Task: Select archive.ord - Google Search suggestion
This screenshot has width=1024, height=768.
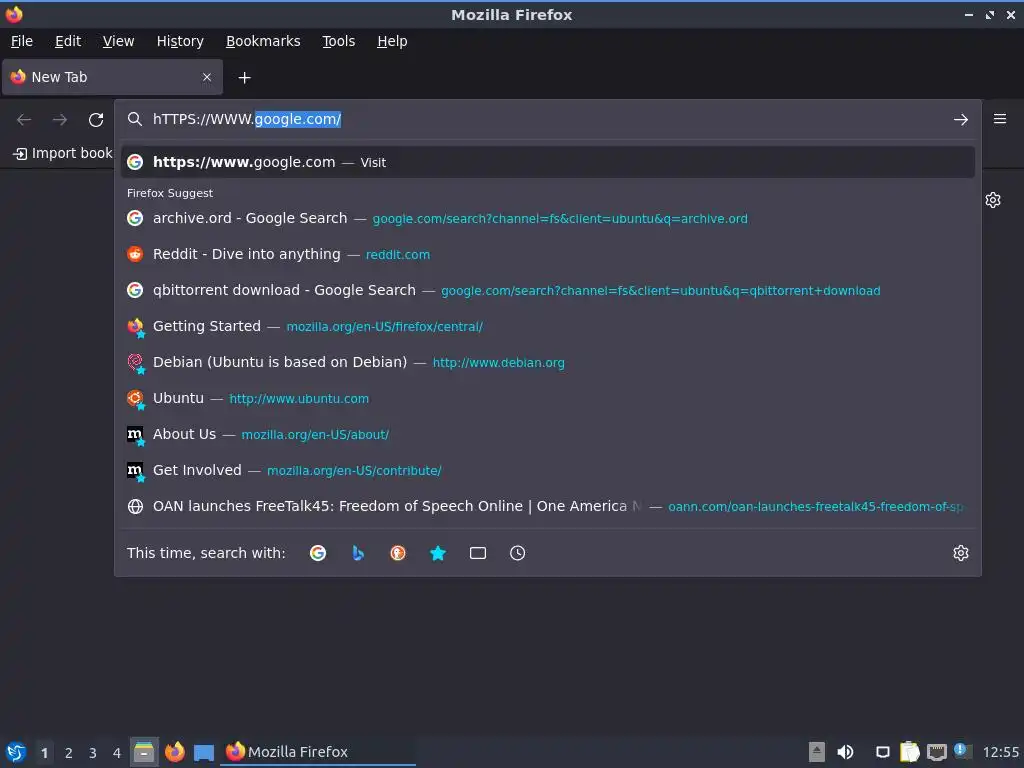Action: coord(548,218)
